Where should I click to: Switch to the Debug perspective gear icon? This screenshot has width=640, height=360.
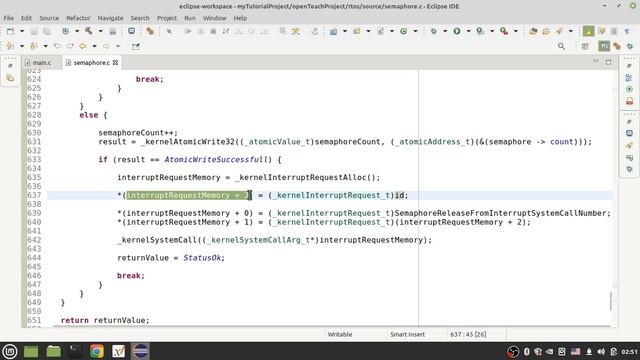pyautogui.click(x=630, y=46)
